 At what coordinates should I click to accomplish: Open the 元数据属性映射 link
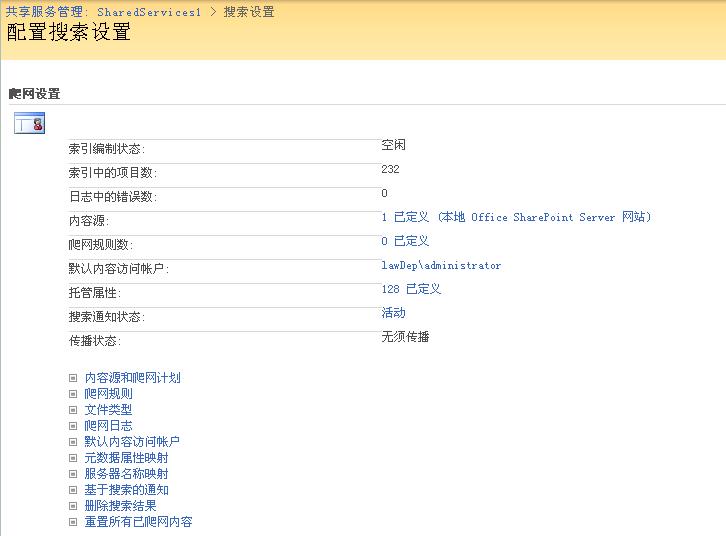pyautogui.click(x=126, y=458)
